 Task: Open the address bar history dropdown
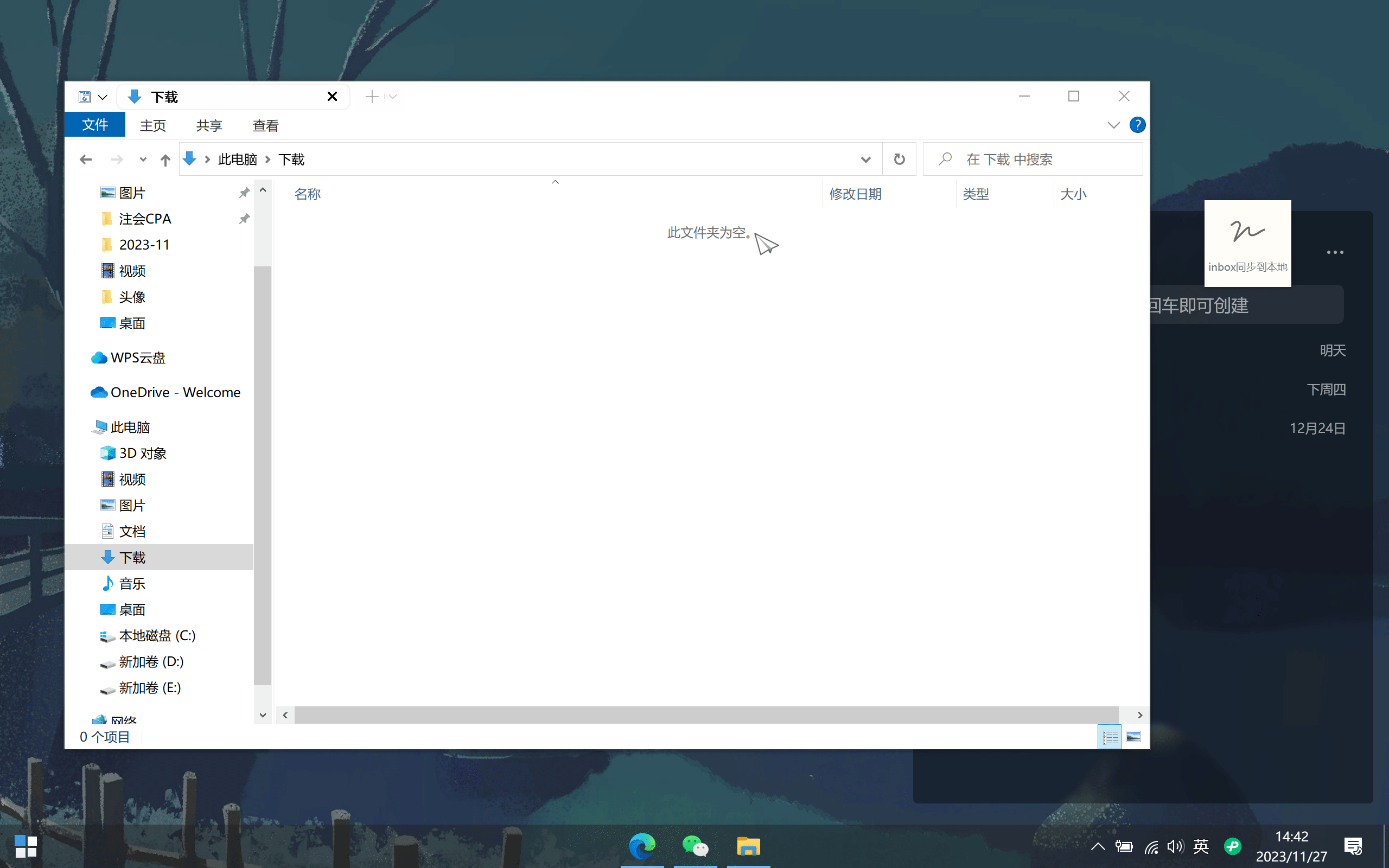click(x=865, y=159)
